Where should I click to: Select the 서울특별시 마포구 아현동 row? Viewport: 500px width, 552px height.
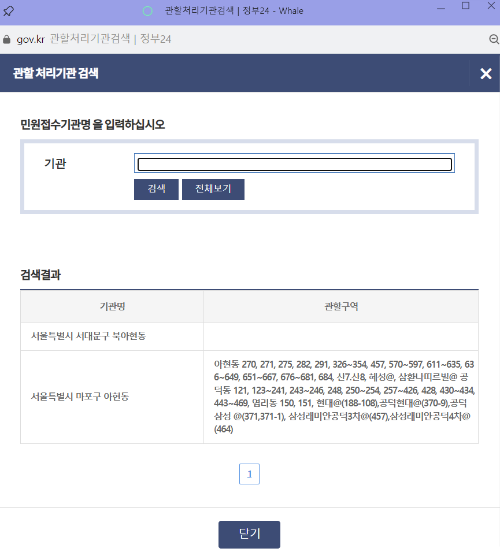pos(249,397)
